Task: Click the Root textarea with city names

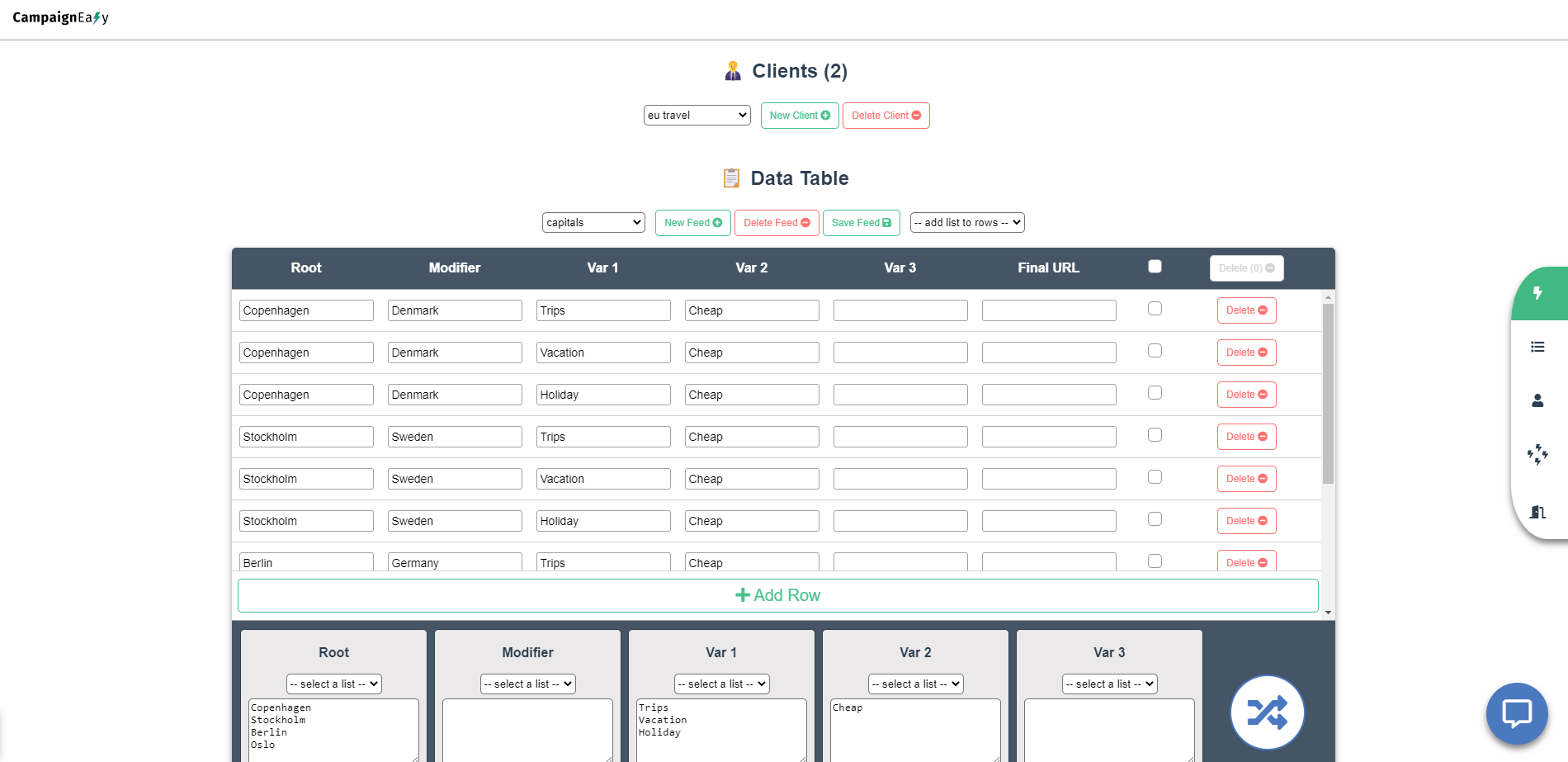Action: pos(334,730)
